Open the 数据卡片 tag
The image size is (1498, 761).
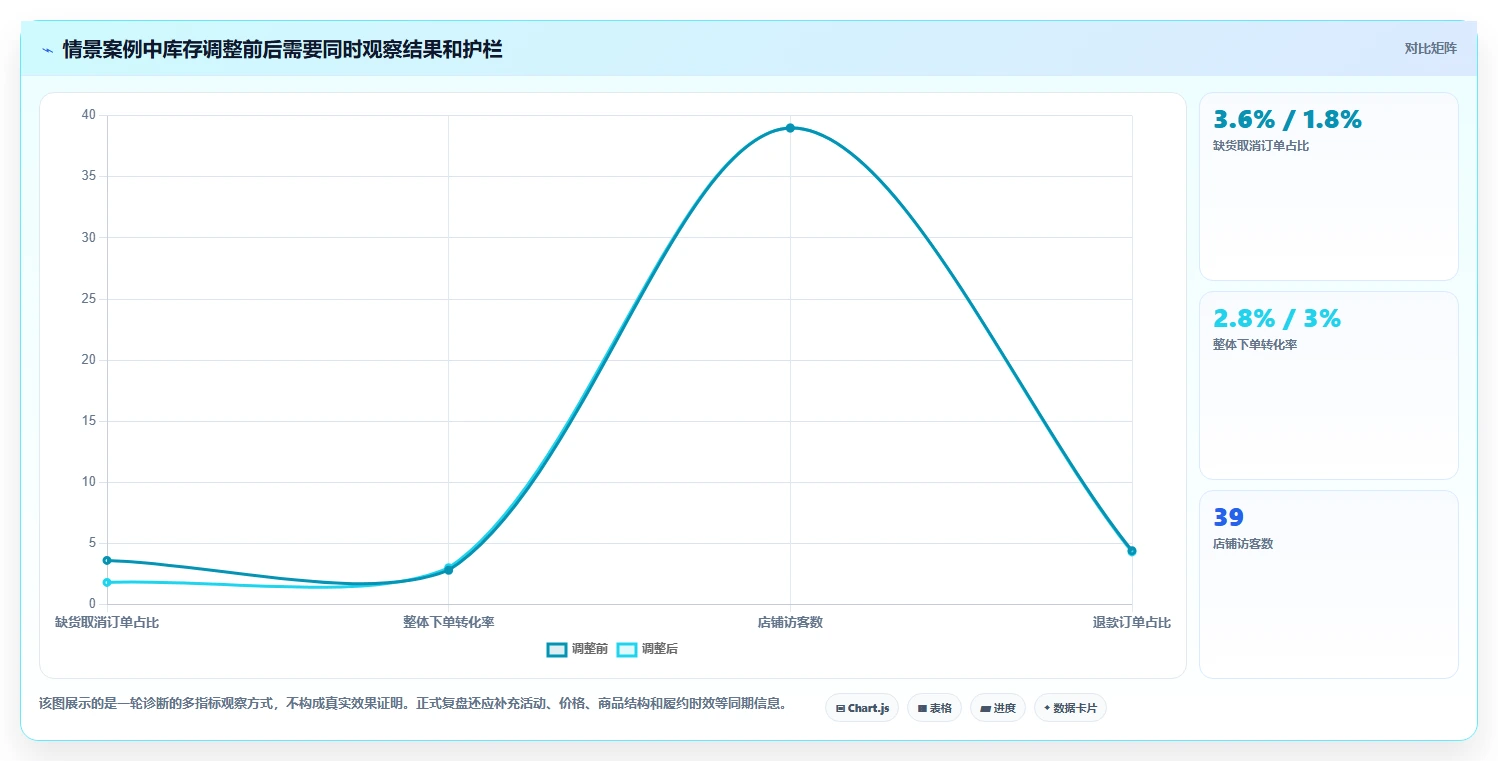click(1070, 708)
